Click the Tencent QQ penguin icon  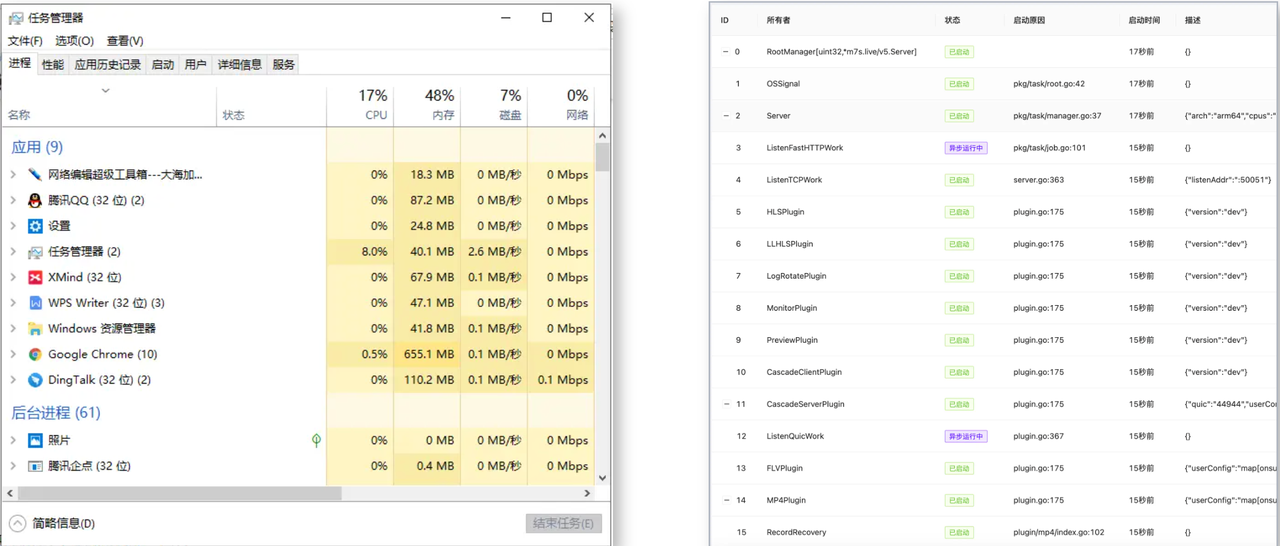[x=35, y=200]
